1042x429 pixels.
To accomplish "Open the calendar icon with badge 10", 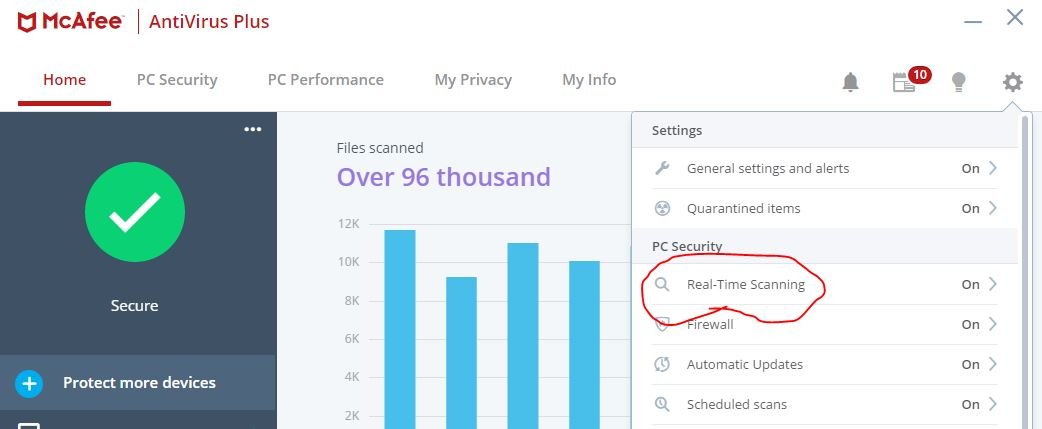I will 904,82.
